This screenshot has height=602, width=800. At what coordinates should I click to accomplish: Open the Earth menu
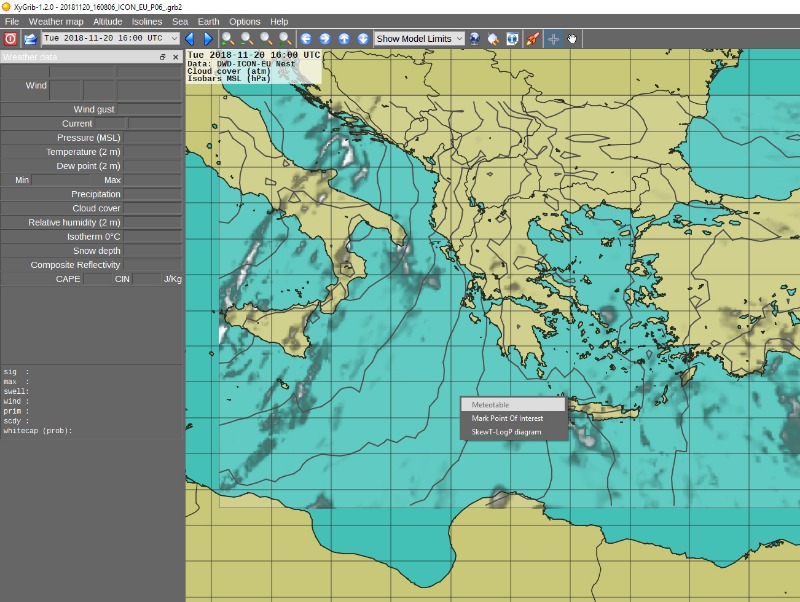click(x=209, y=21)
